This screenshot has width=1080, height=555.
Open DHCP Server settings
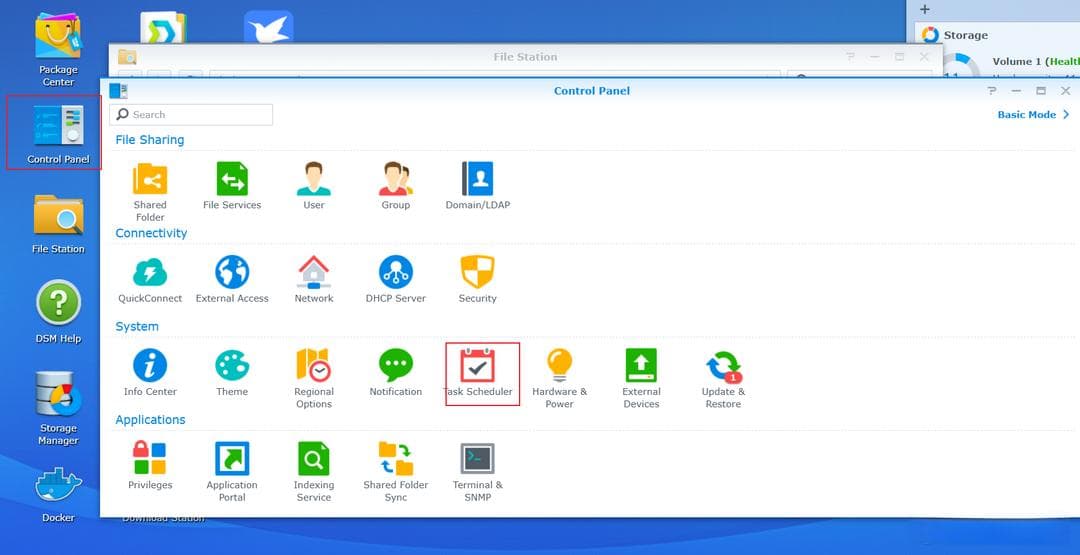pos(395,279)
